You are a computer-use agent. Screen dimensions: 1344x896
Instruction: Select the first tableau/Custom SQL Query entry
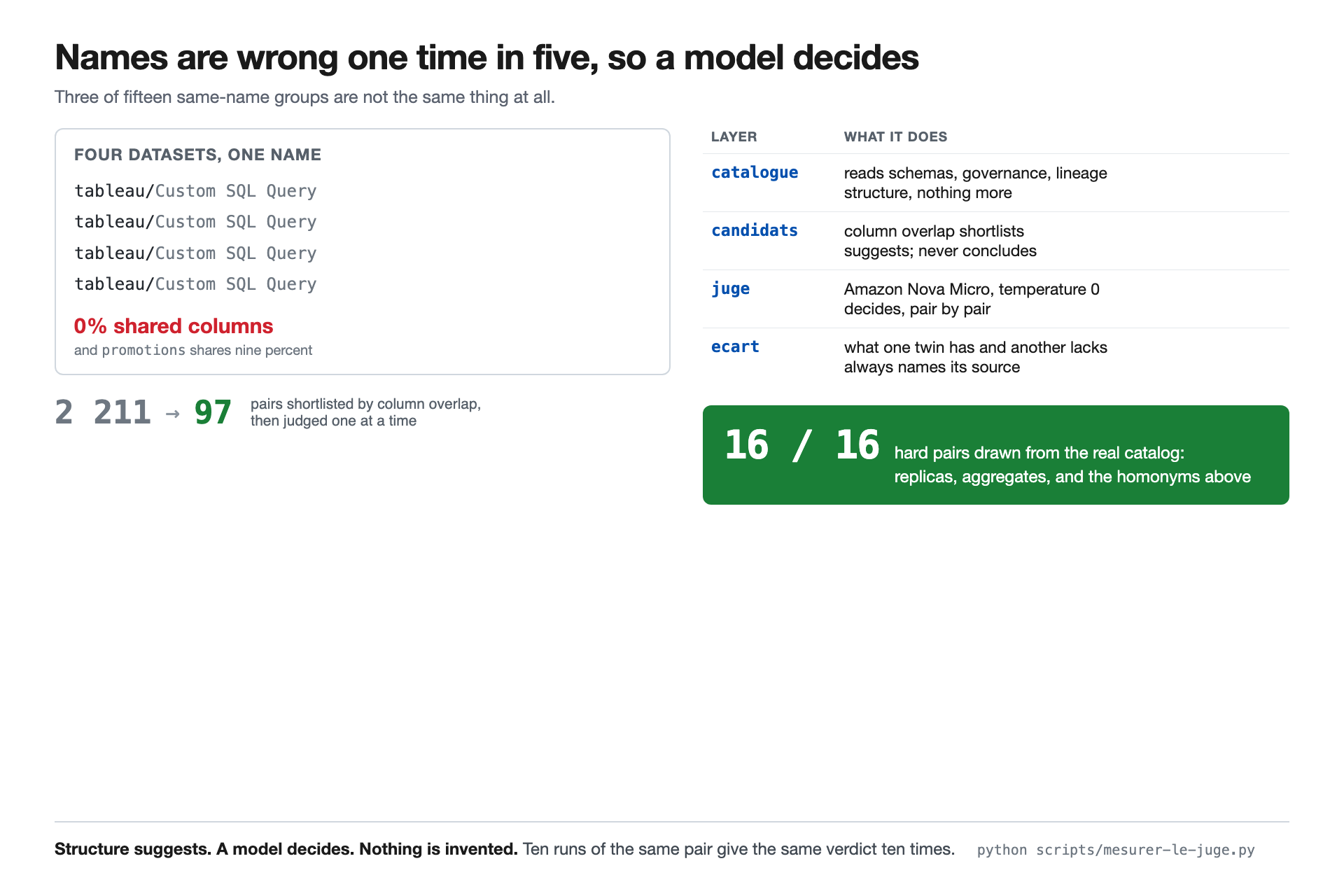(x=195, y=191)
